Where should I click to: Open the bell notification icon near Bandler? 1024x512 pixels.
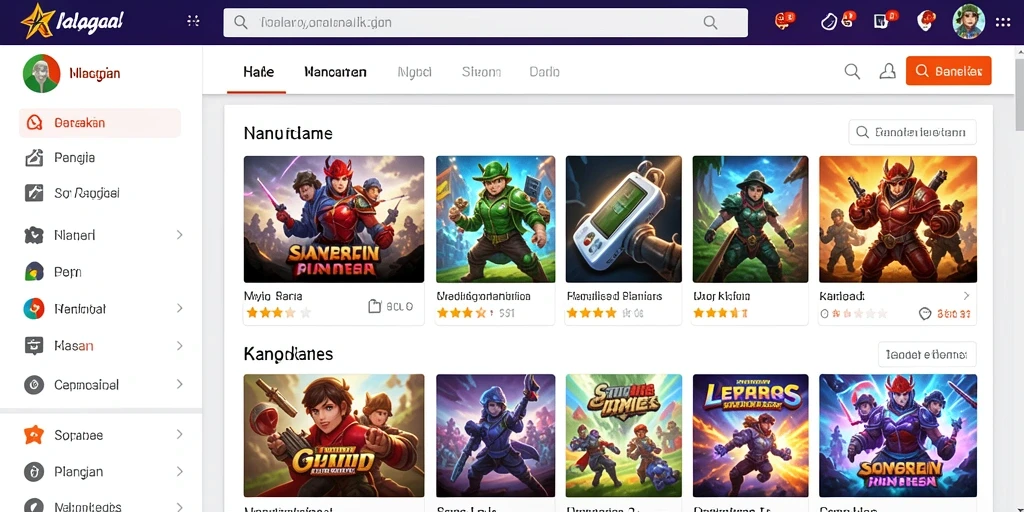[888, 71]
